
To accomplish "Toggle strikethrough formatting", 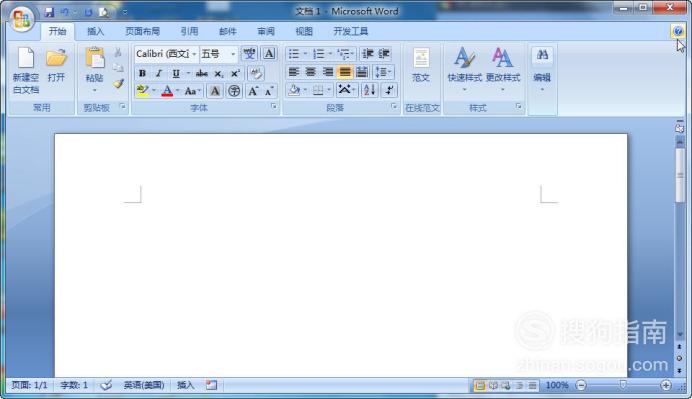I will (202, 73).
